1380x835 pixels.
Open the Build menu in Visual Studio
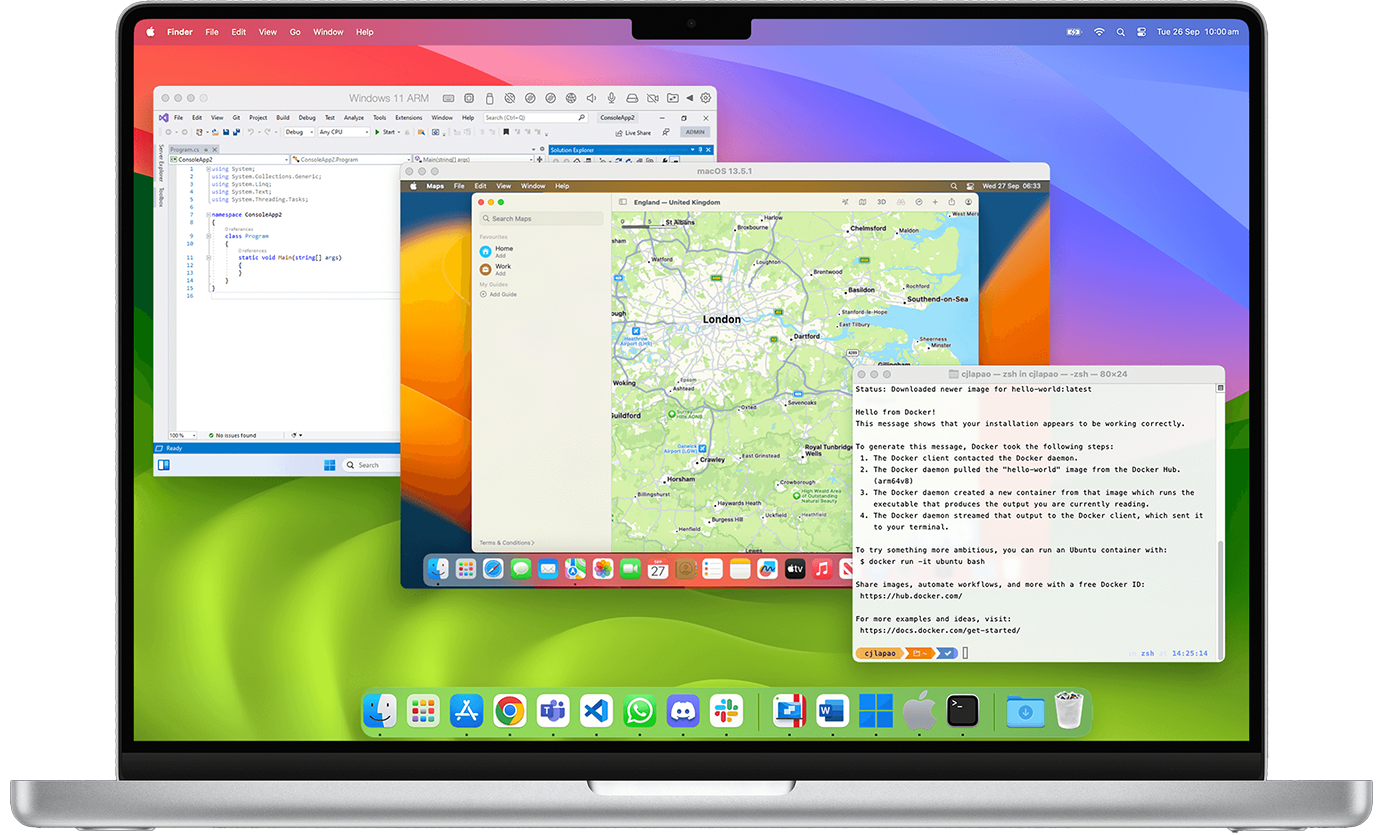[283, 117]
